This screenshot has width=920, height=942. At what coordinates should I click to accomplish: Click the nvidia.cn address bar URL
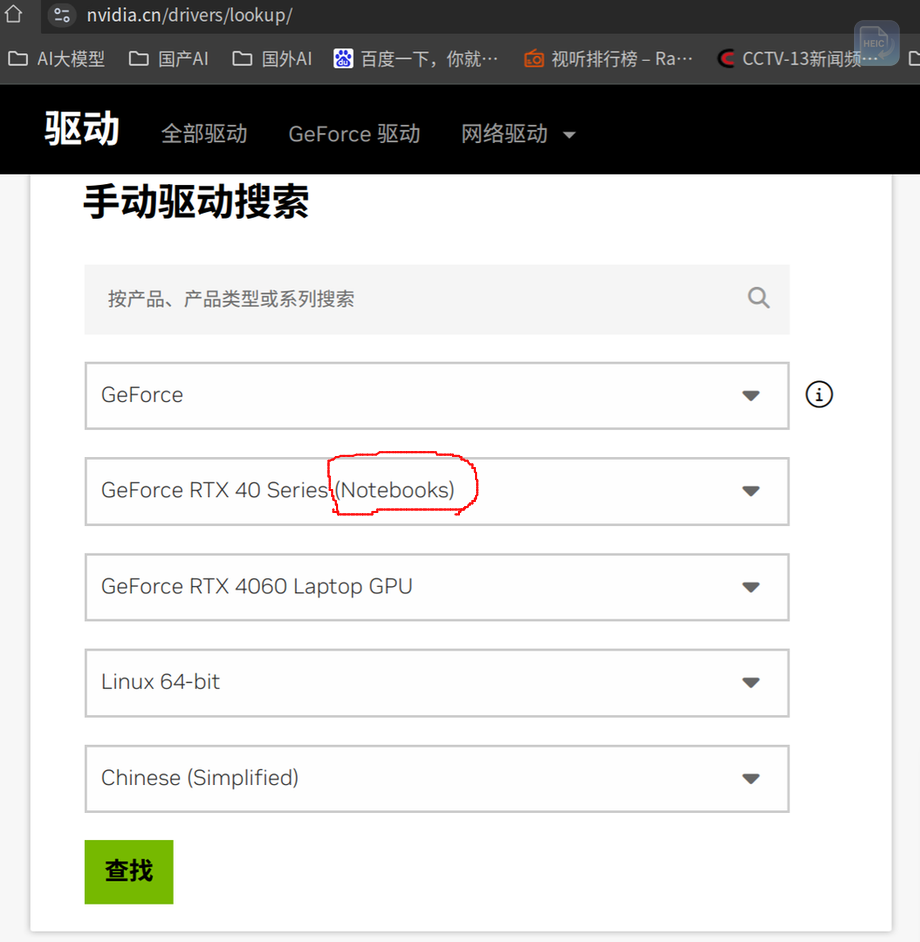[x=189, y=15]
